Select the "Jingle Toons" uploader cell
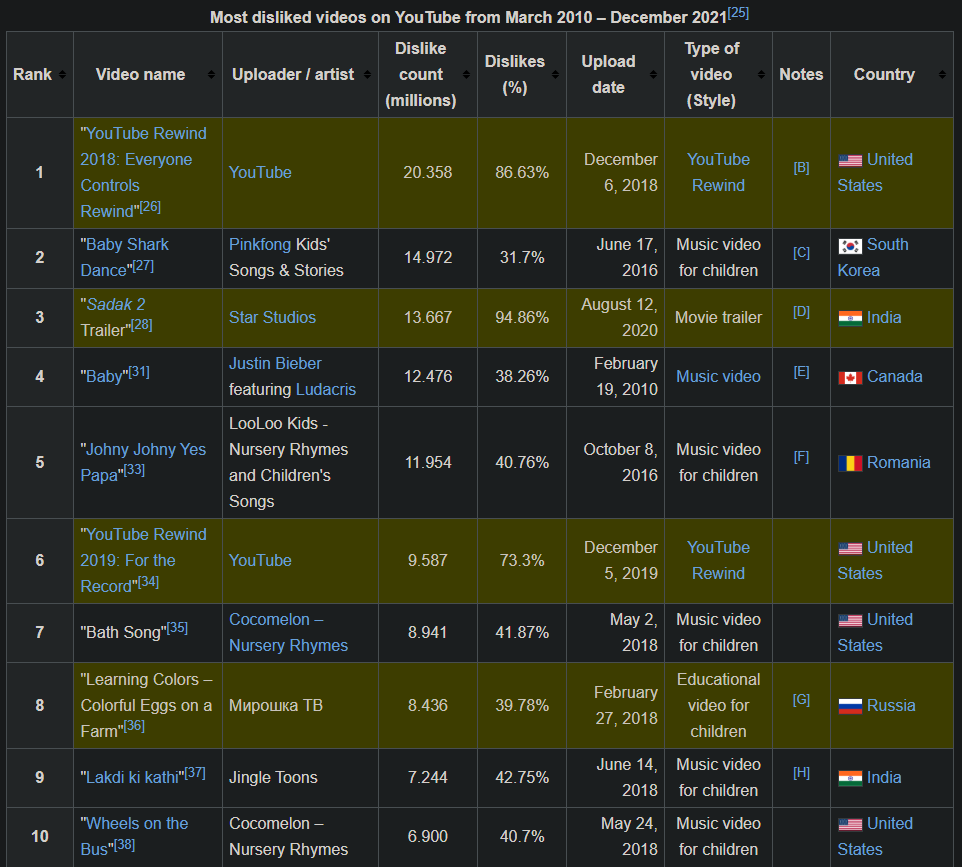This screenshot has height=867, width=962. tap(301, 777)
